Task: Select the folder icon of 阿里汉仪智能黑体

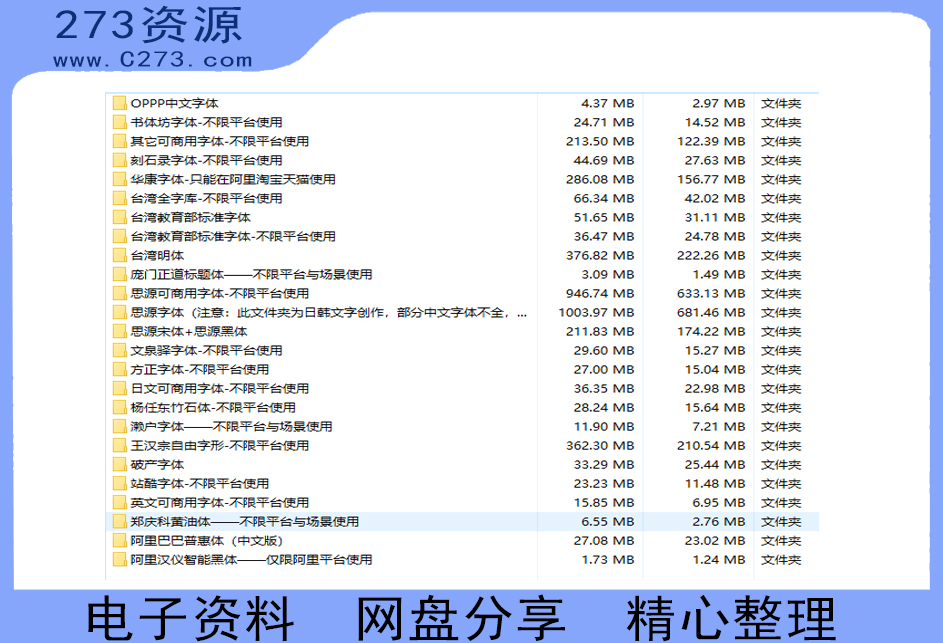Action: coord(120,559)
